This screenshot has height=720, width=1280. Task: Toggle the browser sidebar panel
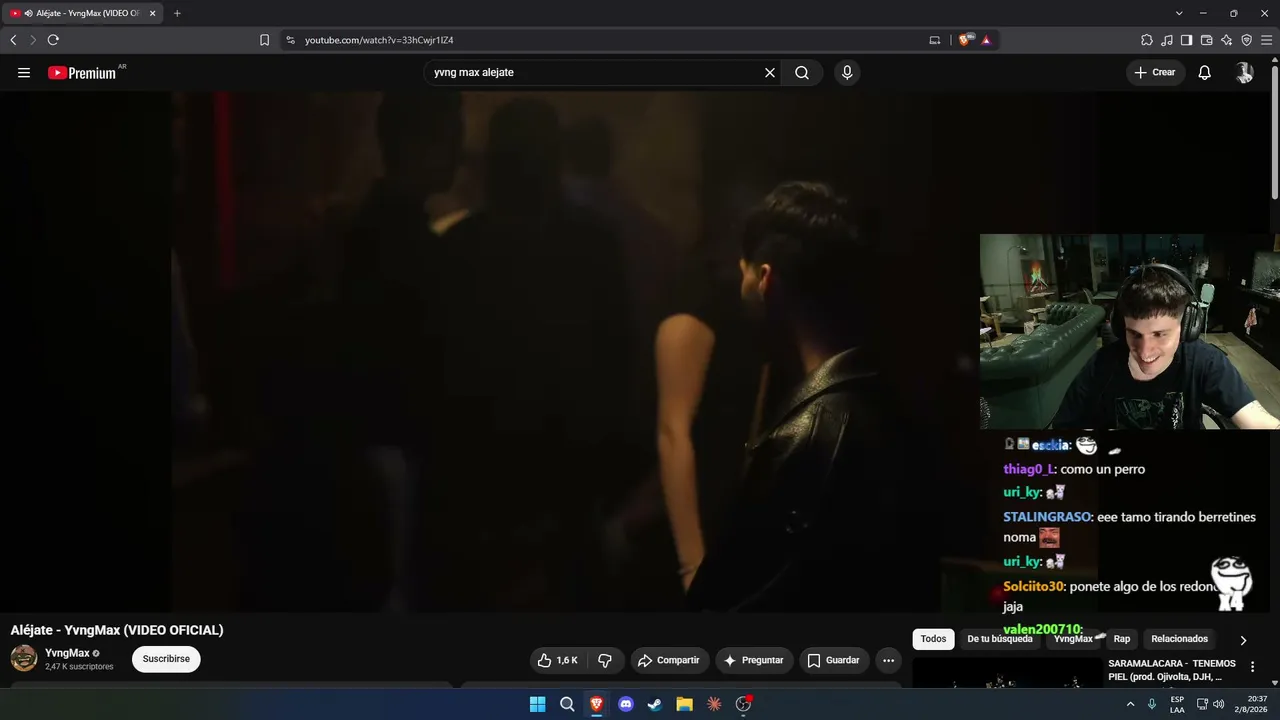click(1186, 40)
